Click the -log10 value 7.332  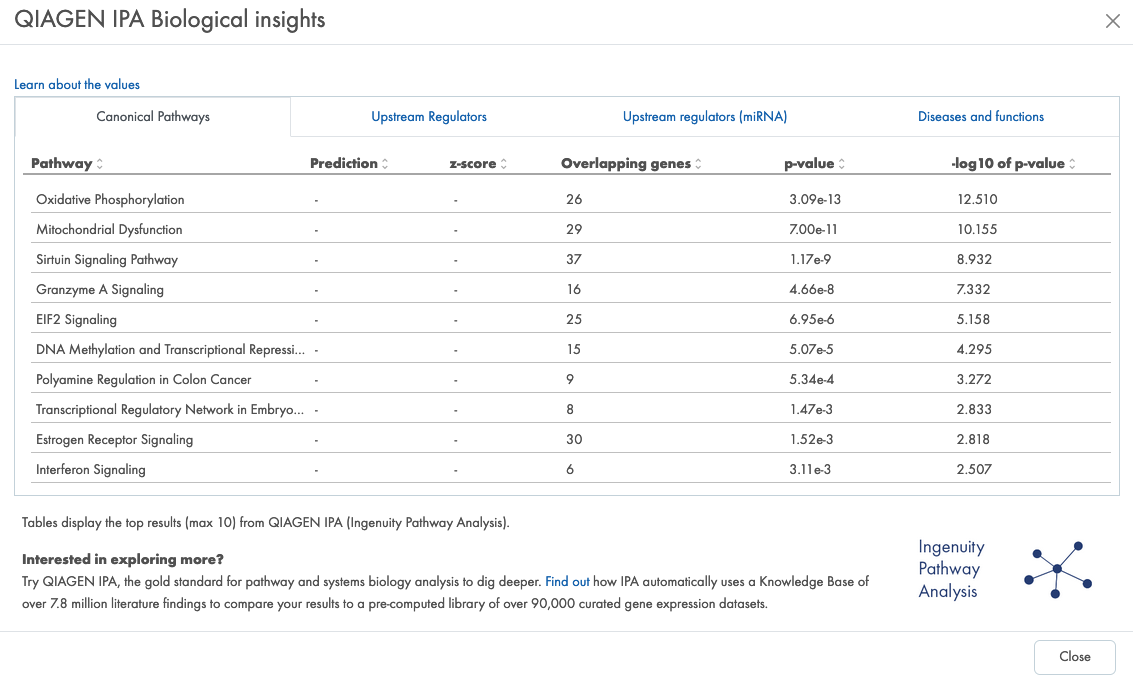973,290
